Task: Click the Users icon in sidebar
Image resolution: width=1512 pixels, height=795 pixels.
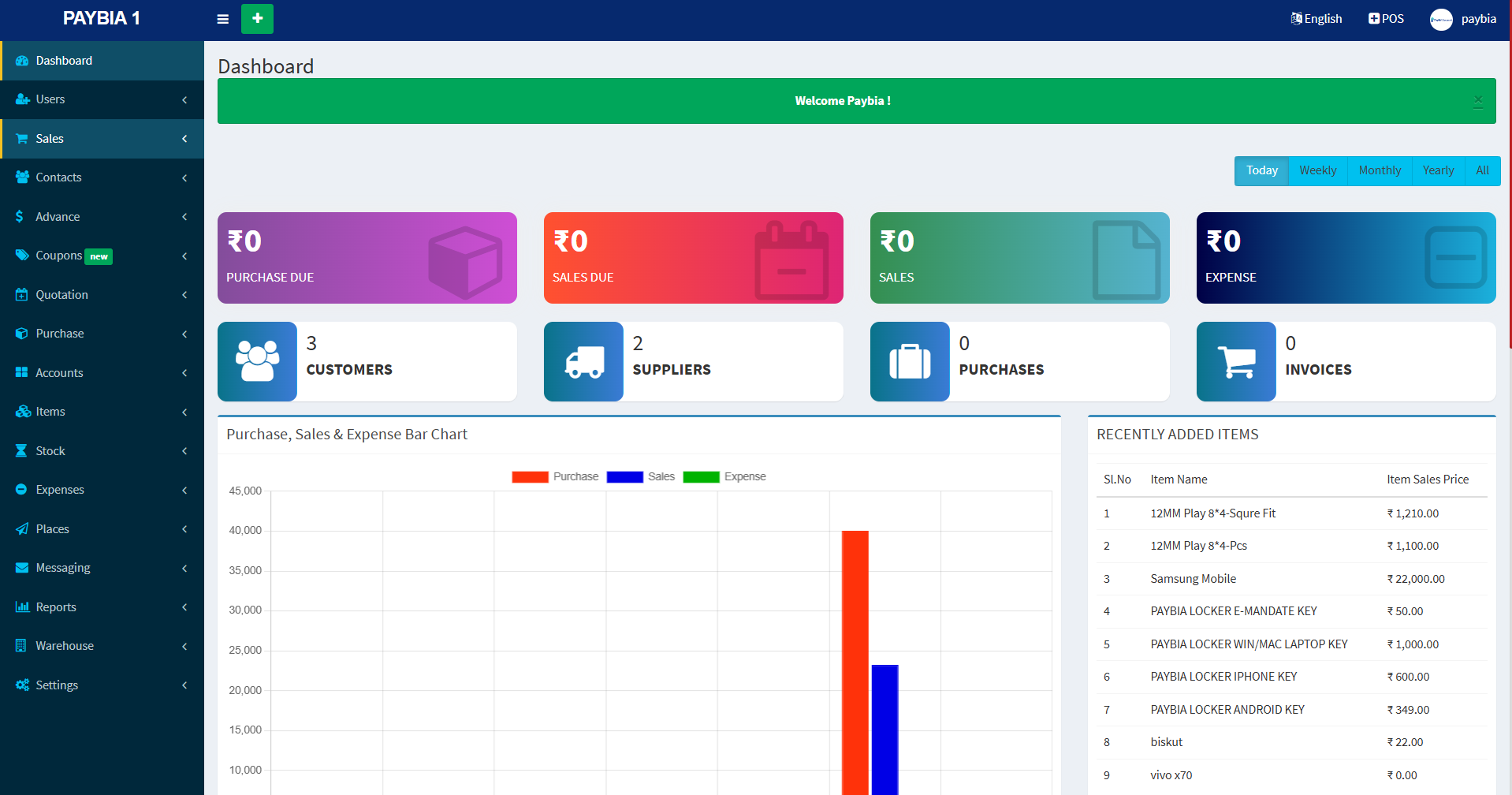Action: point(22,99)
